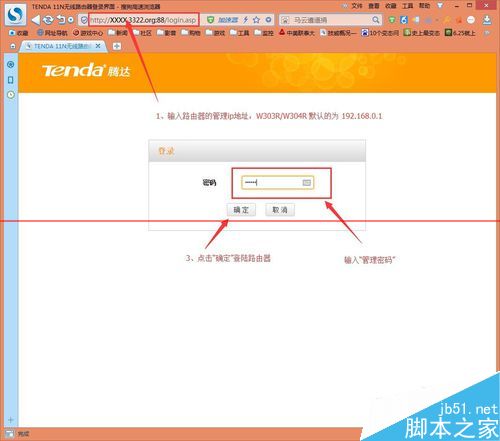Click the search box input field

tap(330, 20)
